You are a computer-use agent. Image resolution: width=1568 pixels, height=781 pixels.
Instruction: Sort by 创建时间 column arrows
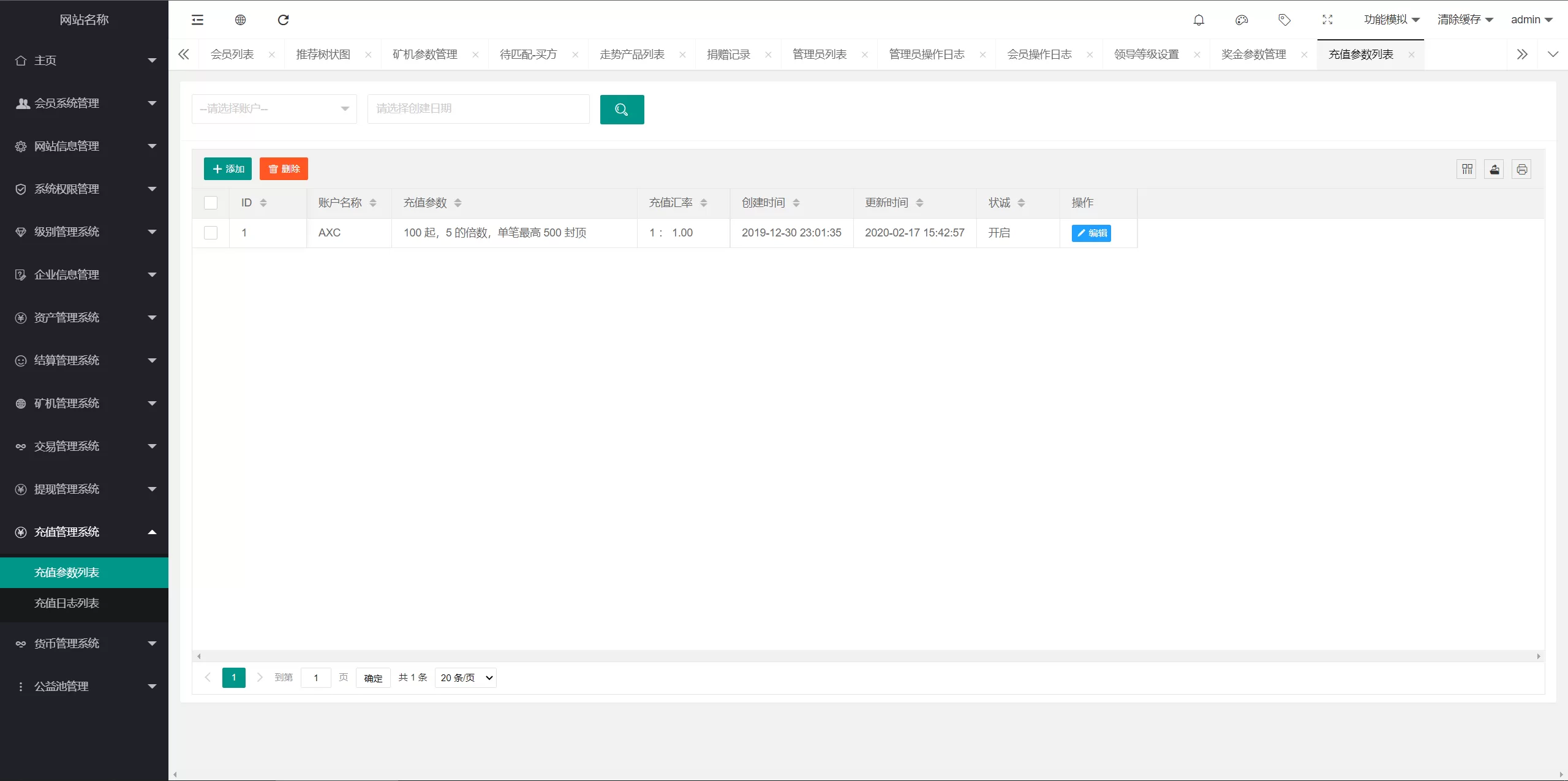[x=796, y=203]
